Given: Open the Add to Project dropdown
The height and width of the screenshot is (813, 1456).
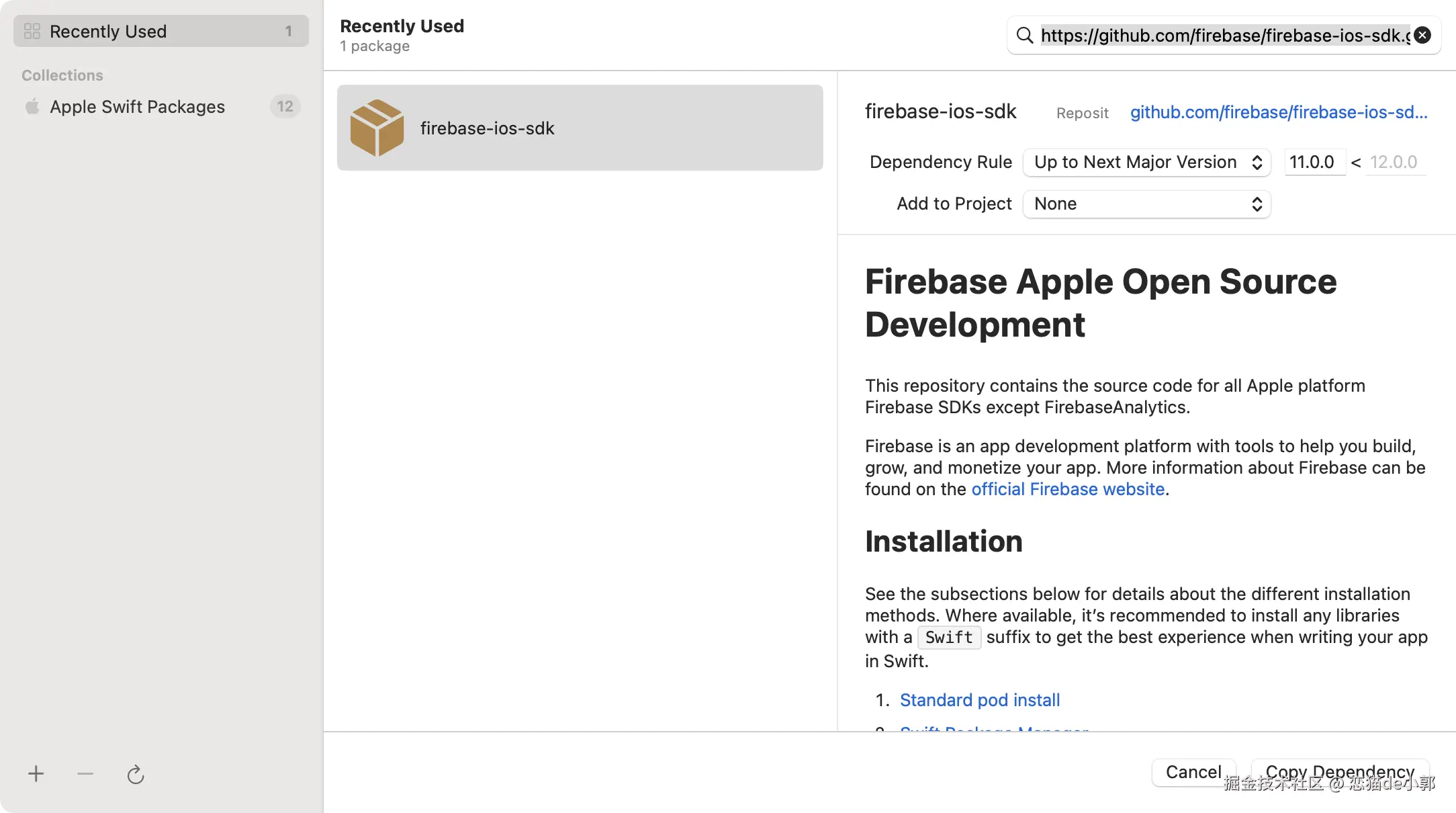Looking at the screenshot, I should 1147,204.
